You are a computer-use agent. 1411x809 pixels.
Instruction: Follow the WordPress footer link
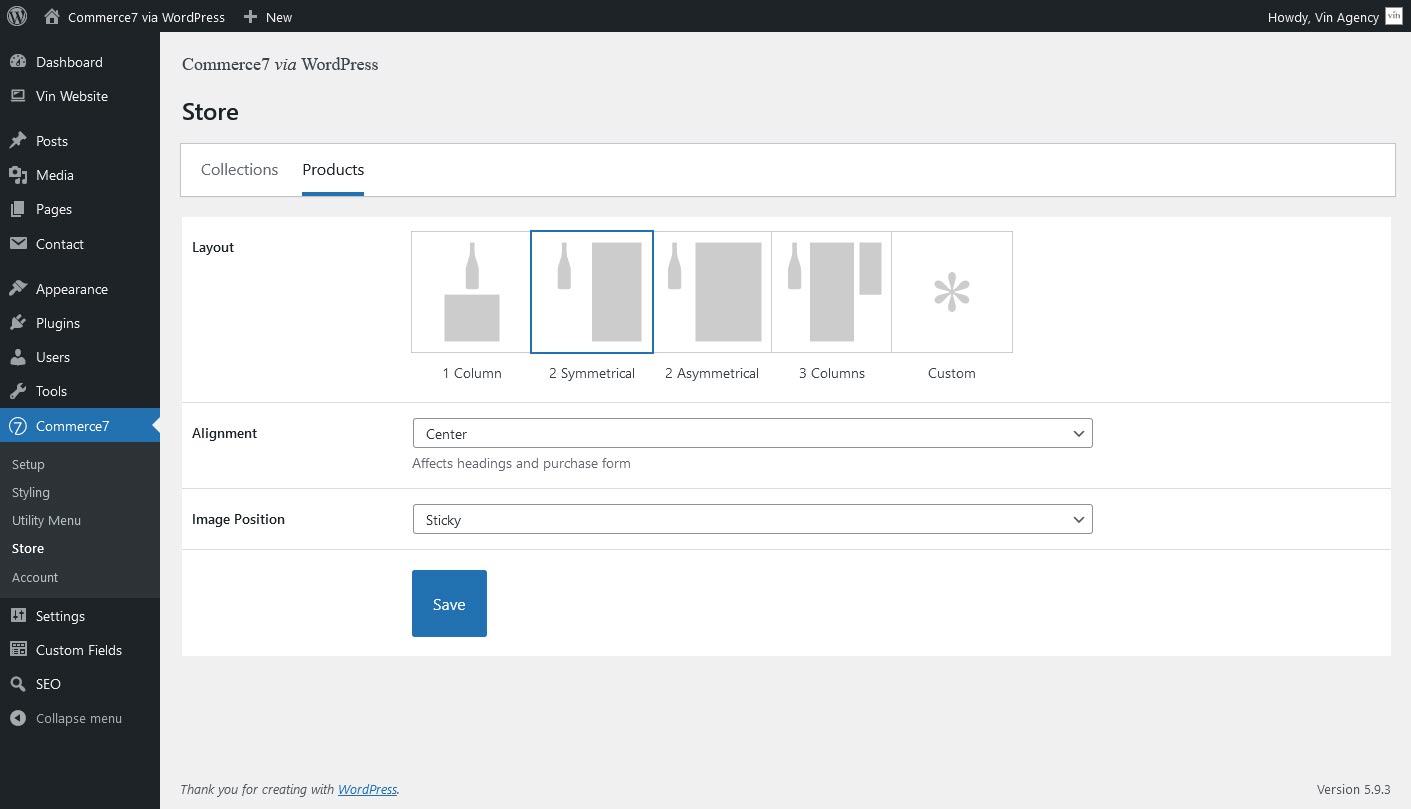click(367, 789)
